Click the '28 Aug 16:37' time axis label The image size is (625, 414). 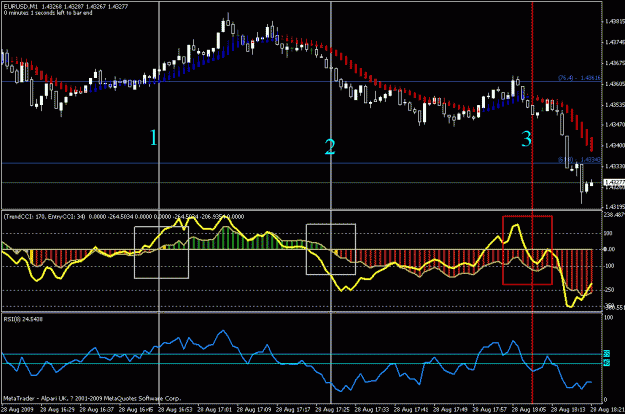pyautogui.click(x=97, y=410)
